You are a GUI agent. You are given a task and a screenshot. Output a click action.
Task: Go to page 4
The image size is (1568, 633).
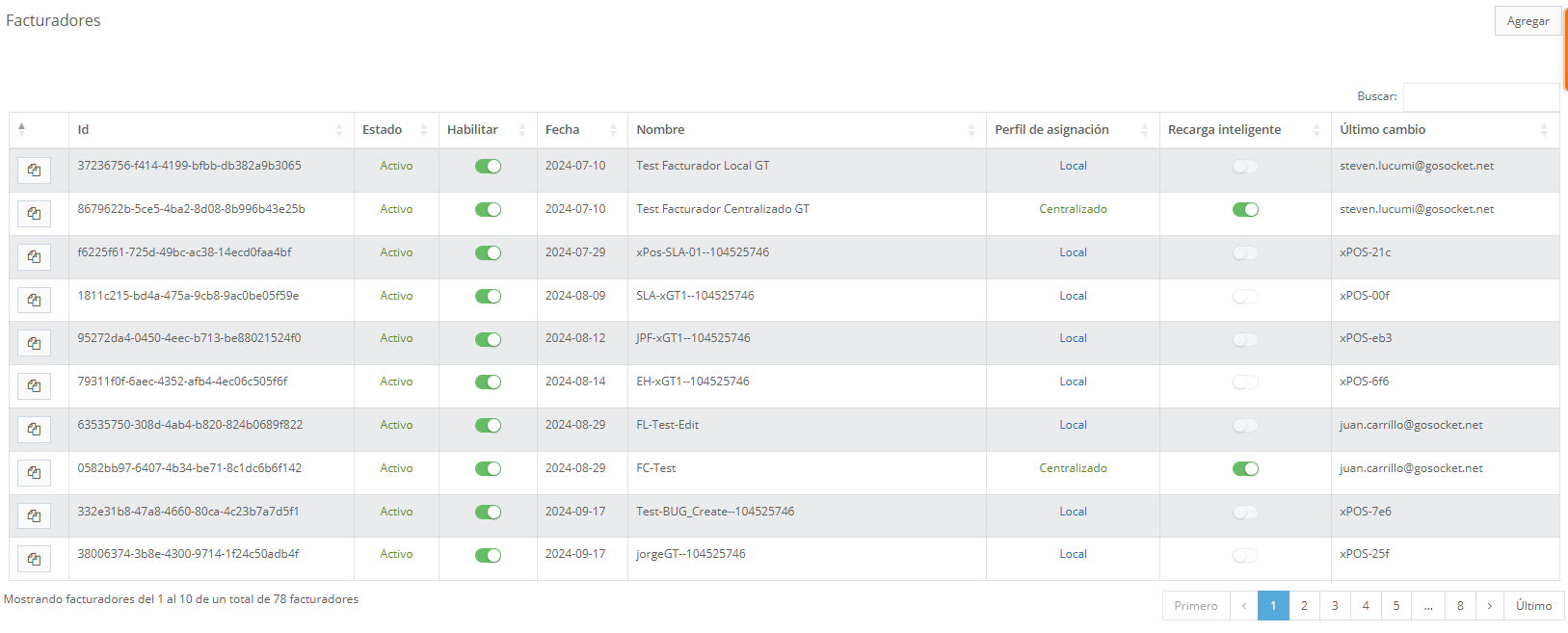[x=1366, y=605]
